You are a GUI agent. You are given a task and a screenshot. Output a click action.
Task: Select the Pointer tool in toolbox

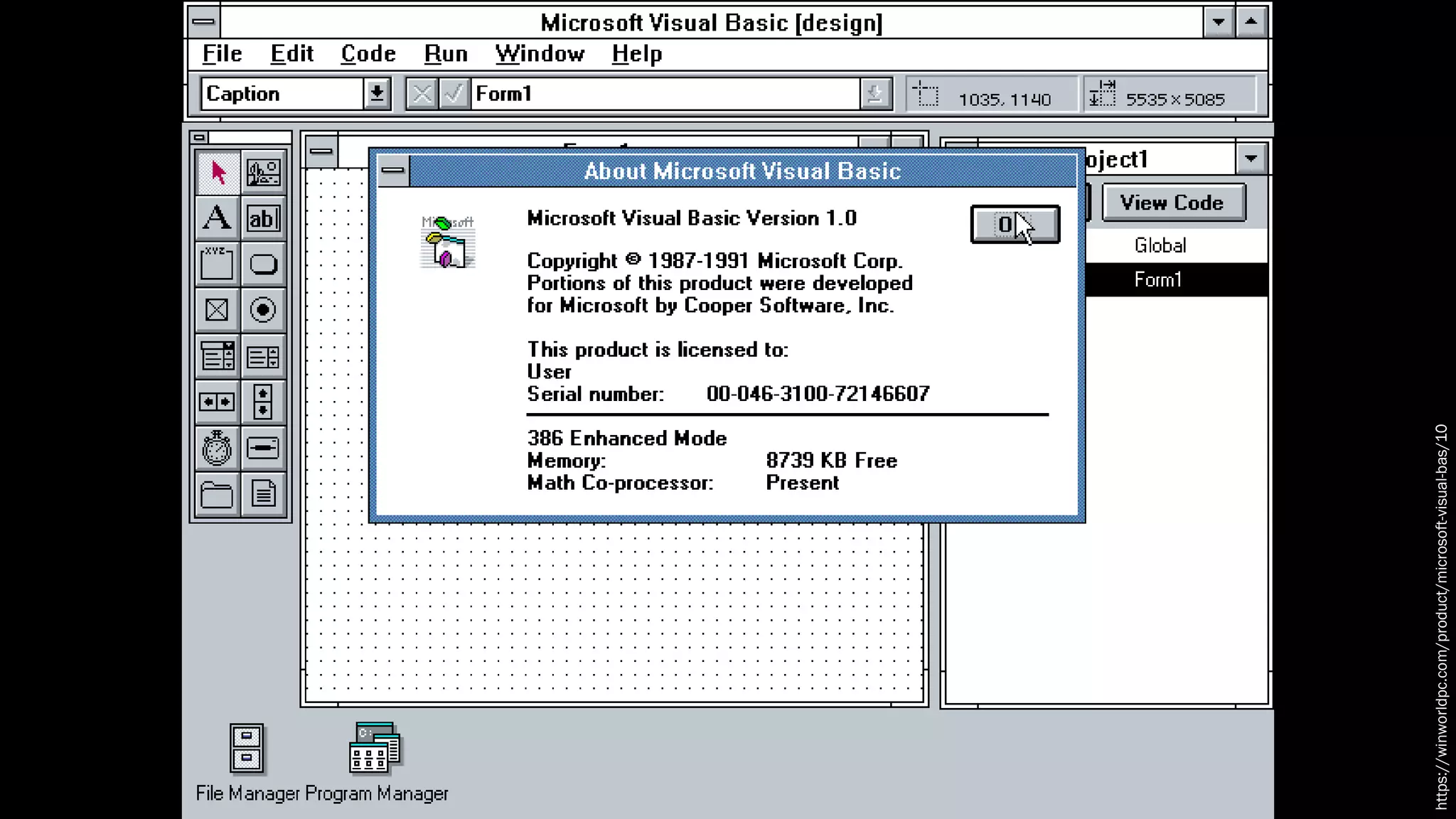coord(217,173)
